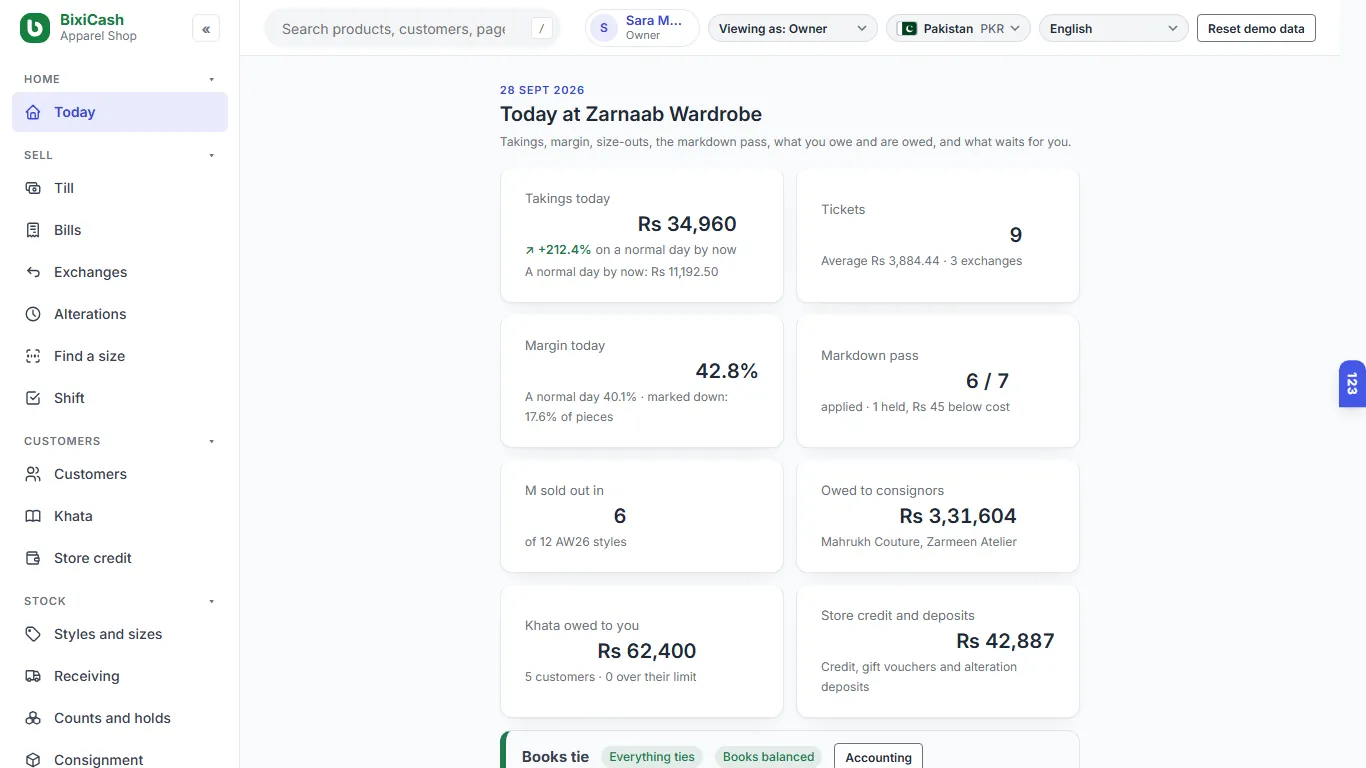Click the Pakistan flag icon
The height and width of the screenshot is (768, 1366).
click(908, 29)
